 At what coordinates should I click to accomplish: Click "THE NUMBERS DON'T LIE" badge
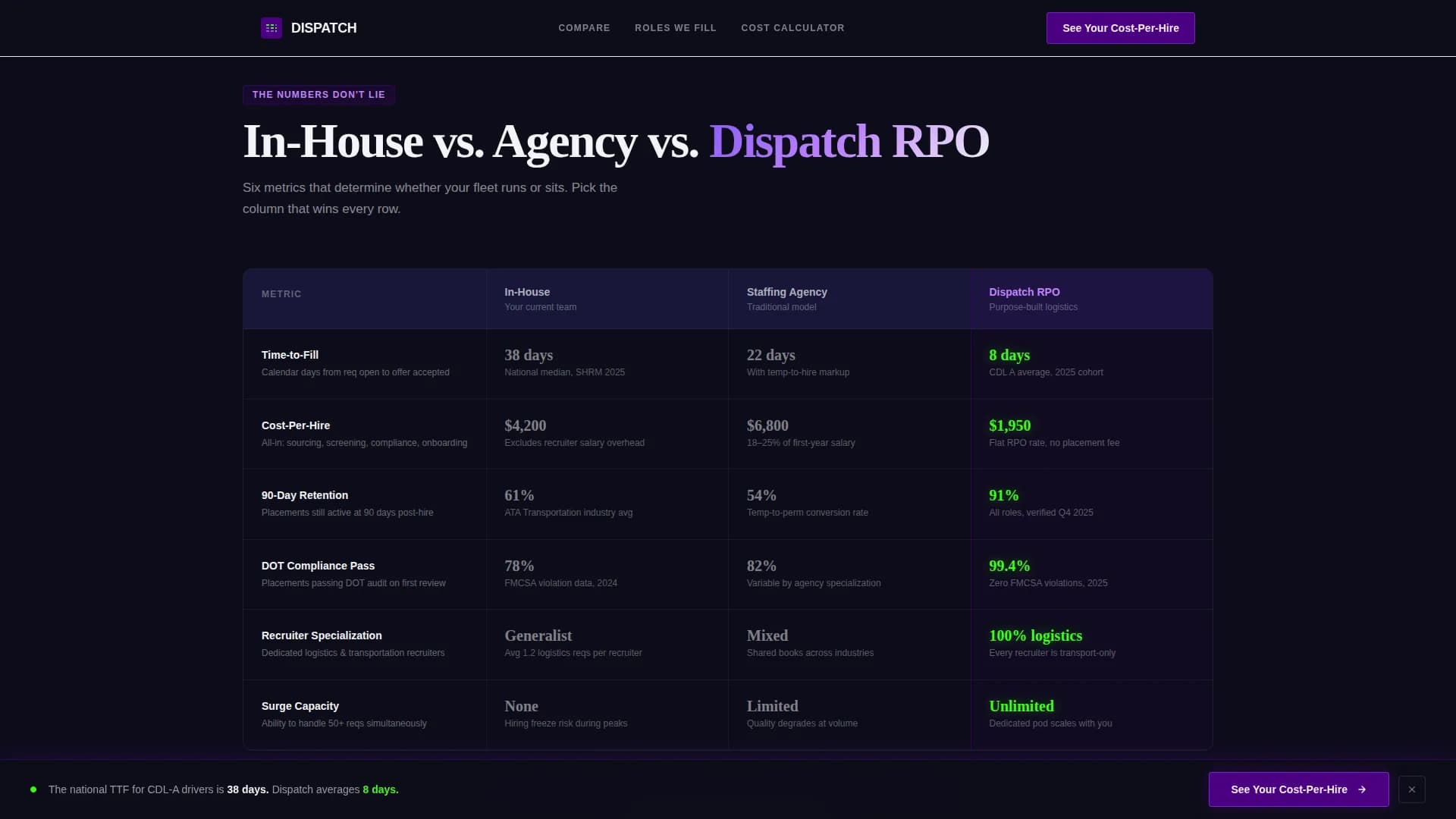point(318,95)
